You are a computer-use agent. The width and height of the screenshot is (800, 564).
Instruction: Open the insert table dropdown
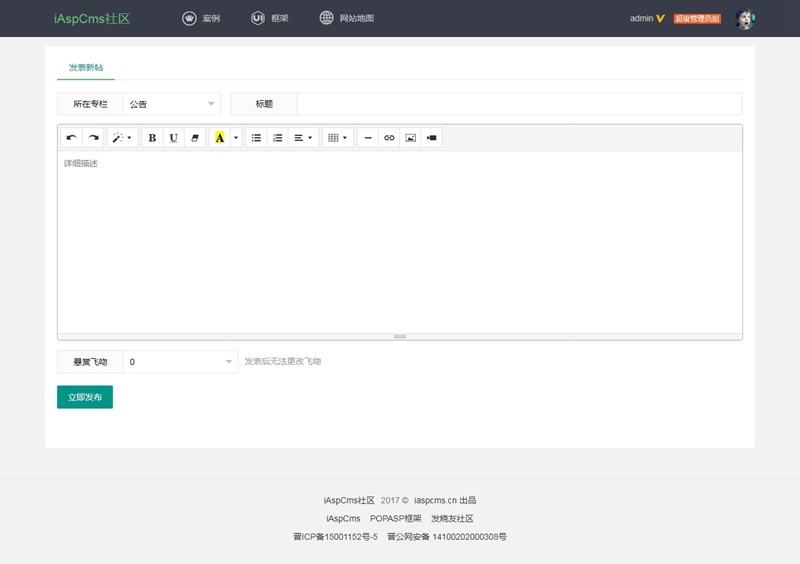click(338, 138)
